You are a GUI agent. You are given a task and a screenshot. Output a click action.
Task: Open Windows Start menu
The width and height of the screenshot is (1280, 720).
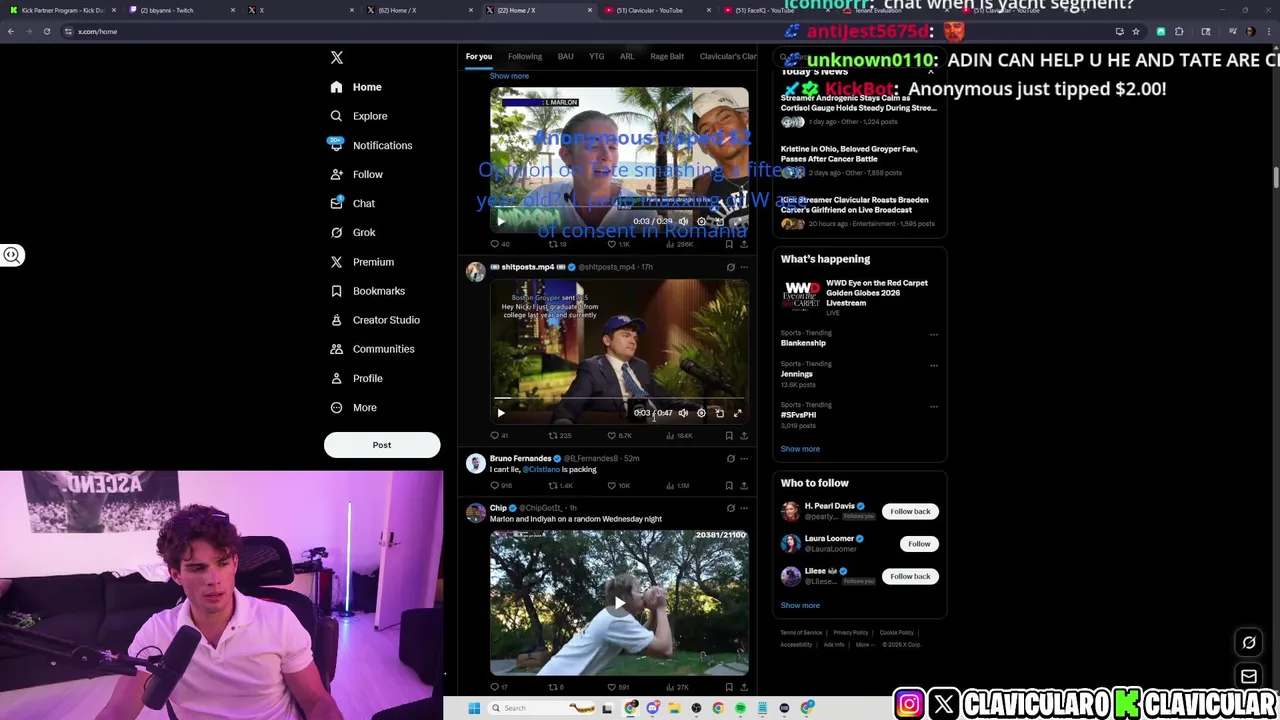[474, 708]
